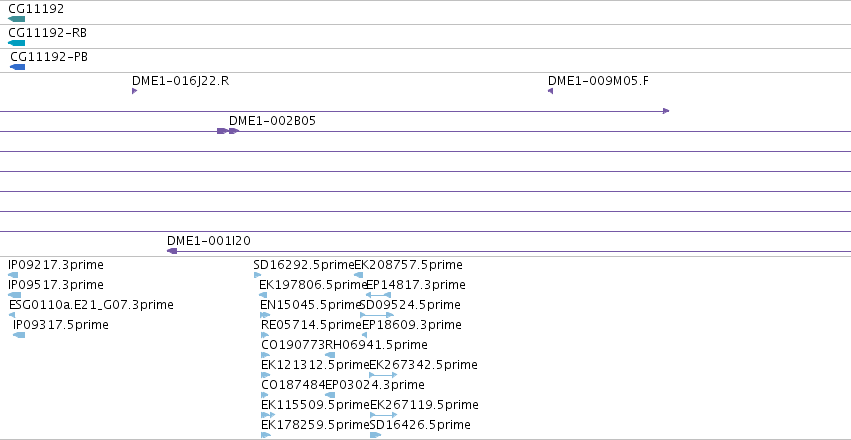851x440 pixels.
Task: Open the CG11192-RB transcript label
Action: click(x=47, y=33)
